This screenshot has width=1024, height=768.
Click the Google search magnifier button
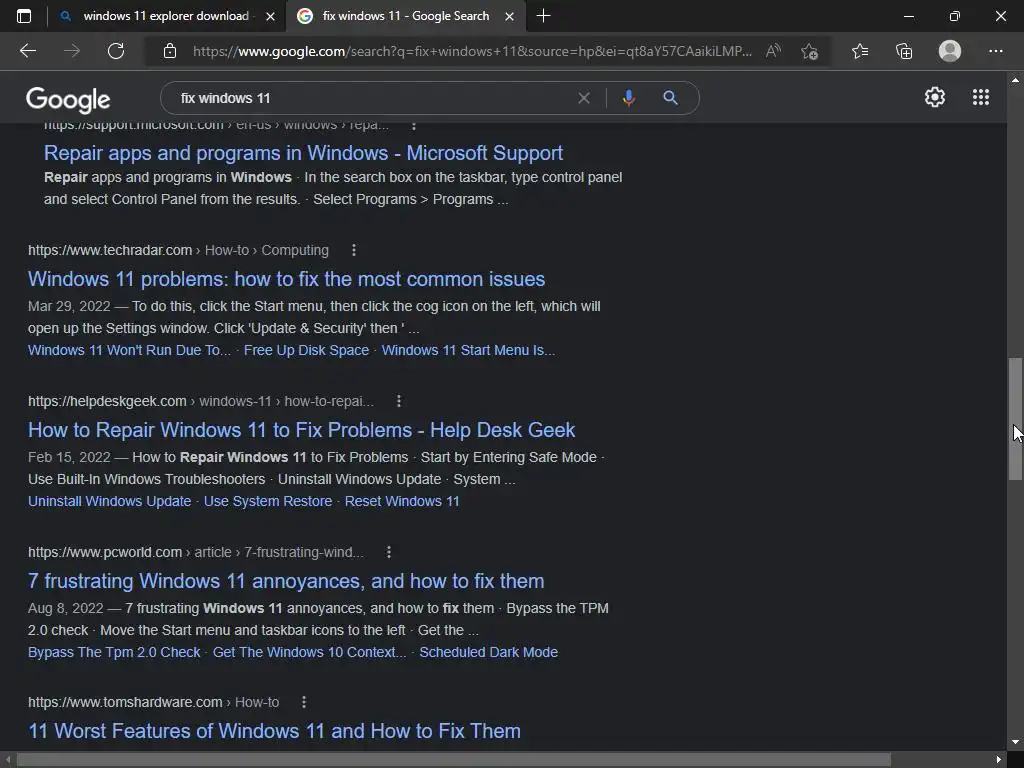pyautogui.click(x=671, y=98)
